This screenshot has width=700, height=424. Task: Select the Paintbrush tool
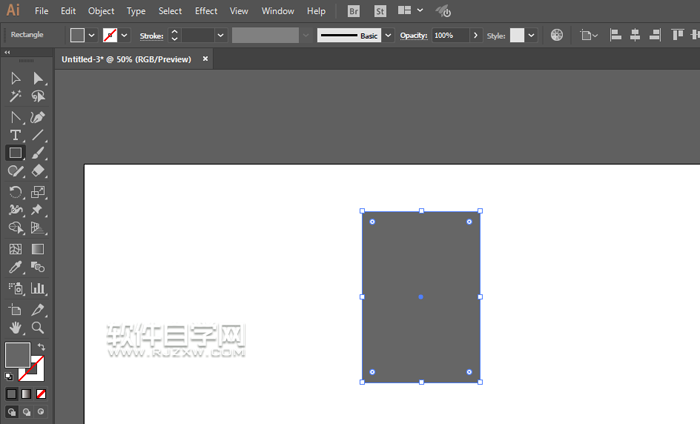click(38, 153)
